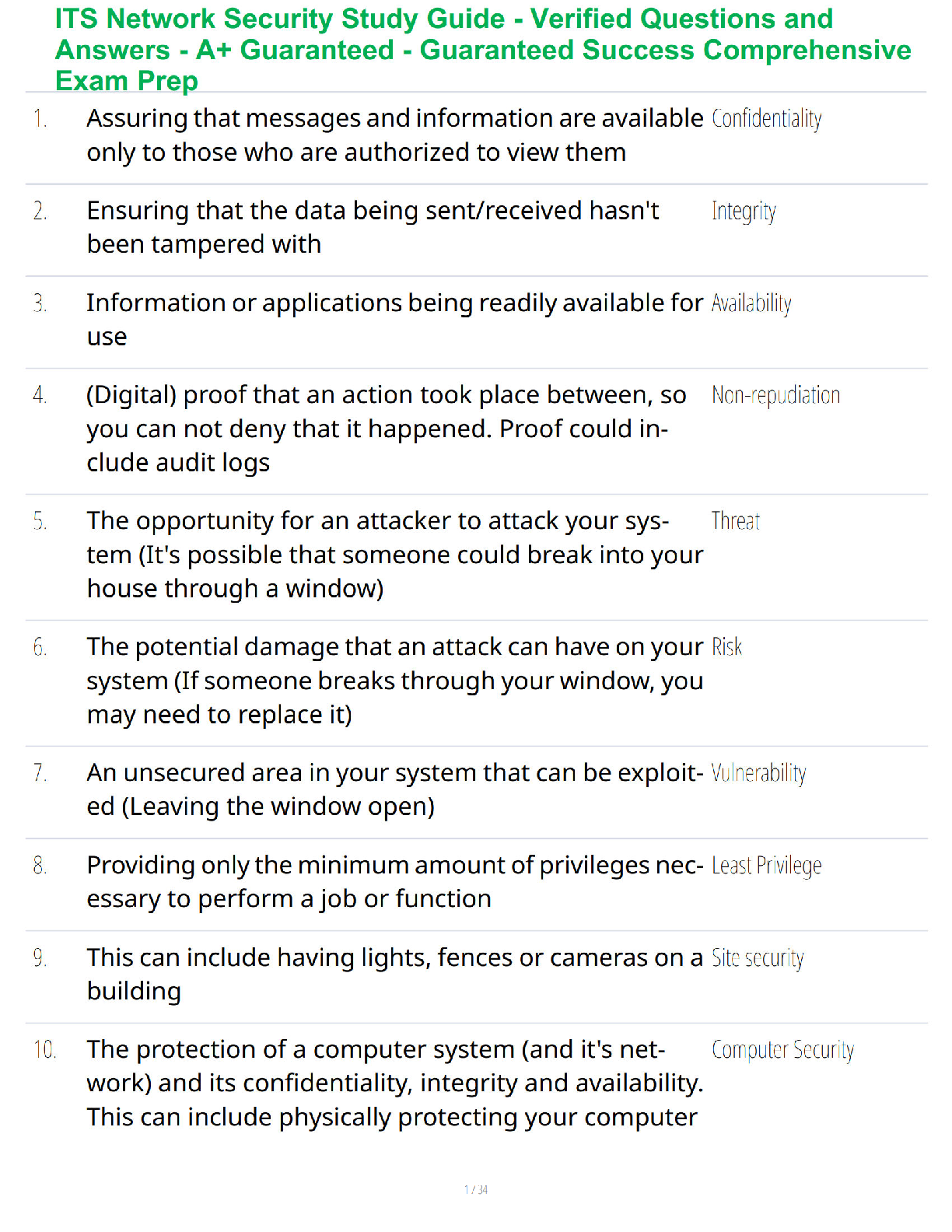Click the definition about authorized viewers of messages
The width and height of the screenshot is (952, 1232).
coord(395,135)
